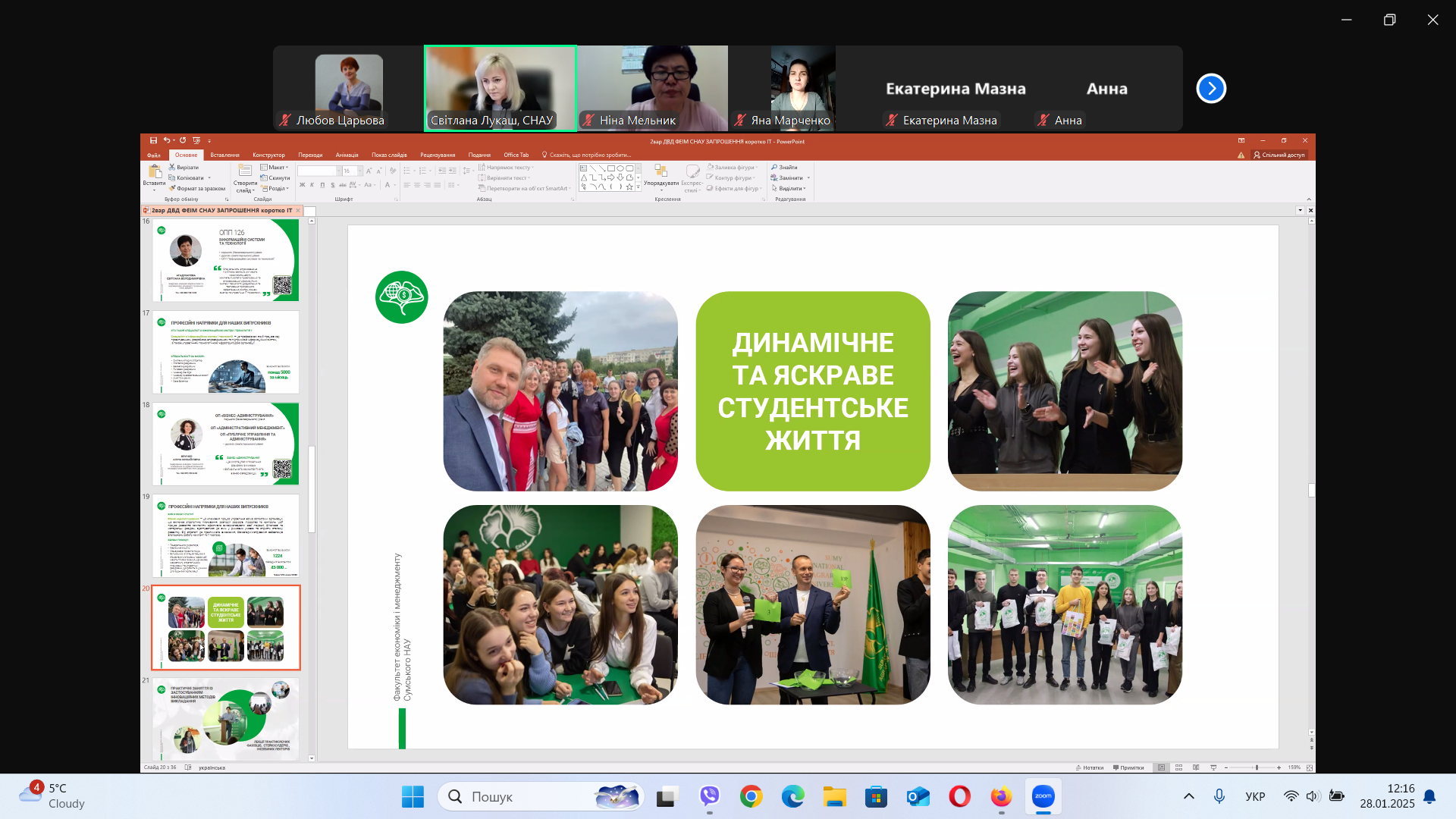1456x819 pixels.
Task: Click the Знайти (Find) button
Action: coord(785,167)
